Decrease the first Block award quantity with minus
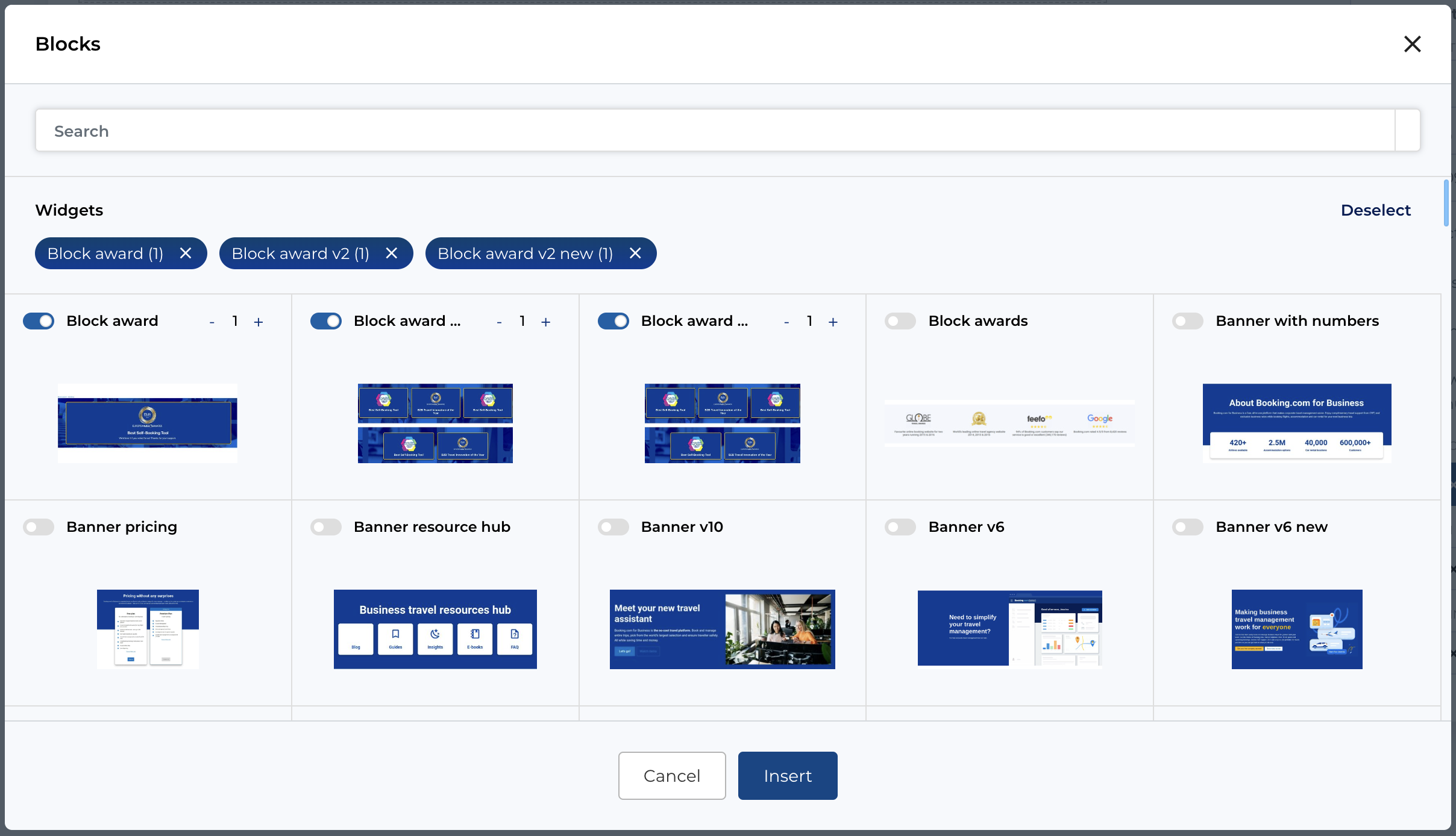Image resolution: width=1456 pixels, height=836 pixels. click(x=212, y=322)
